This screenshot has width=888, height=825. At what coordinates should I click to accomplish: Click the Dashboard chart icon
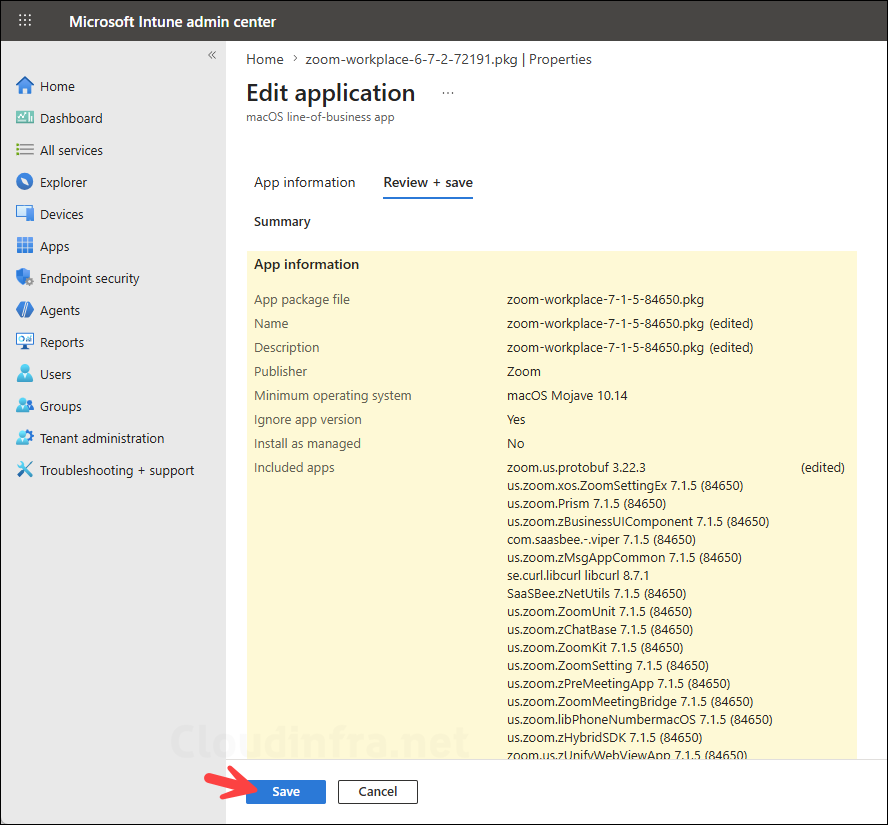[x=25, y=118]
